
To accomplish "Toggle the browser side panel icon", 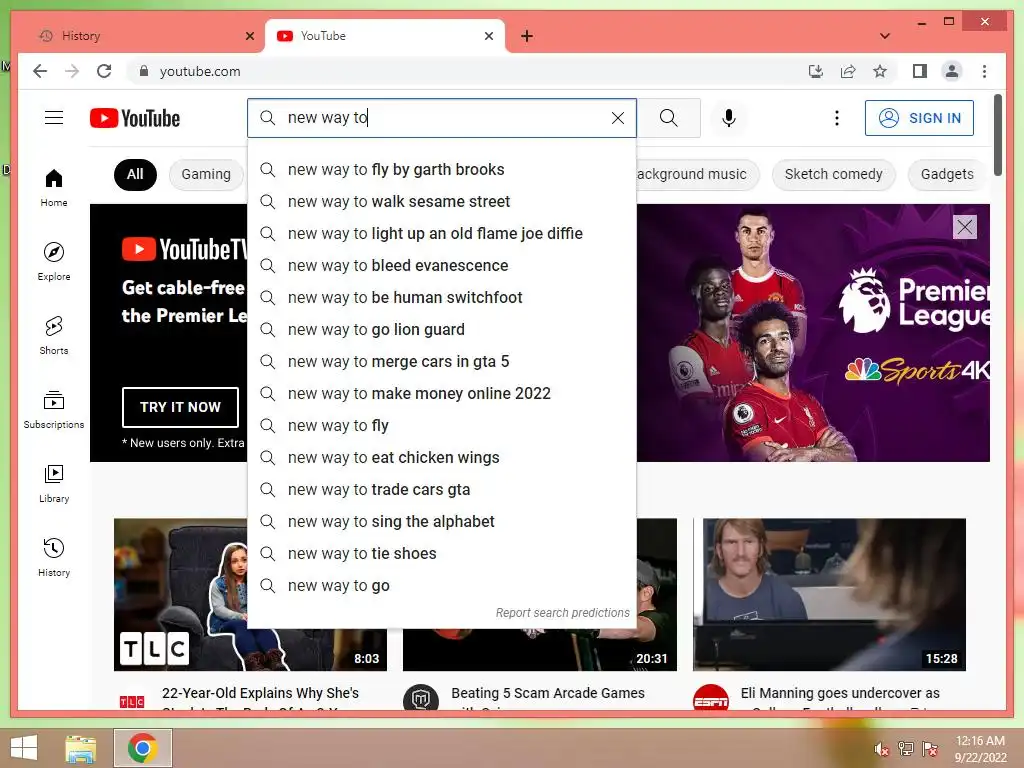I will pyautogui.click(x=920, y=71).
